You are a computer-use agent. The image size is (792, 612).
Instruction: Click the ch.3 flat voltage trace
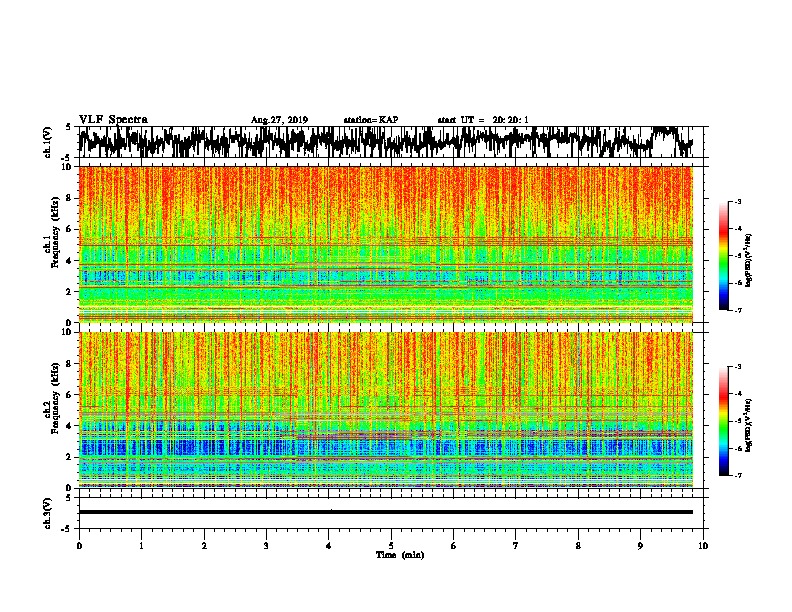pyautogui.click(x=385, y=512)
